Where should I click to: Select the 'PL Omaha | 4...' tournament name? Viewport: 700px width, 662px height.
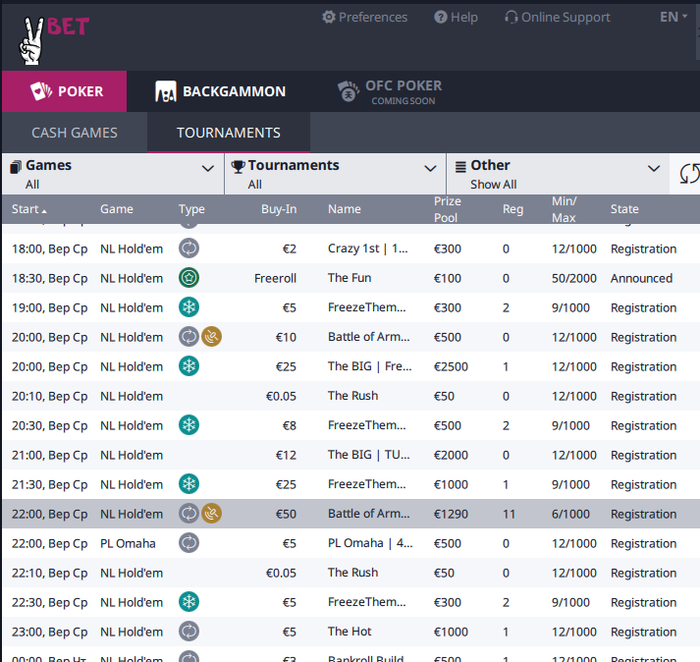click(x=371, y=543)
